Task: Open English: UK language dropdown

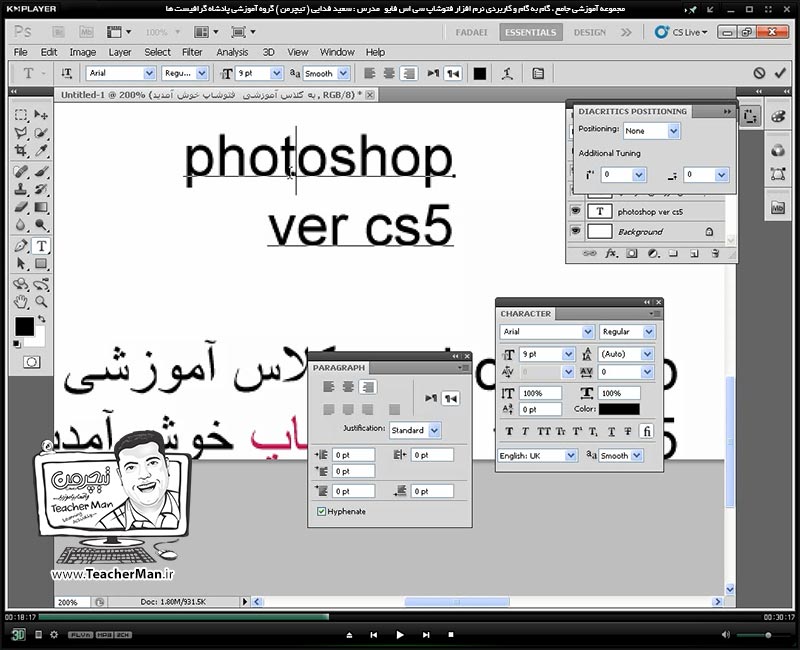Action: [571, 455]
